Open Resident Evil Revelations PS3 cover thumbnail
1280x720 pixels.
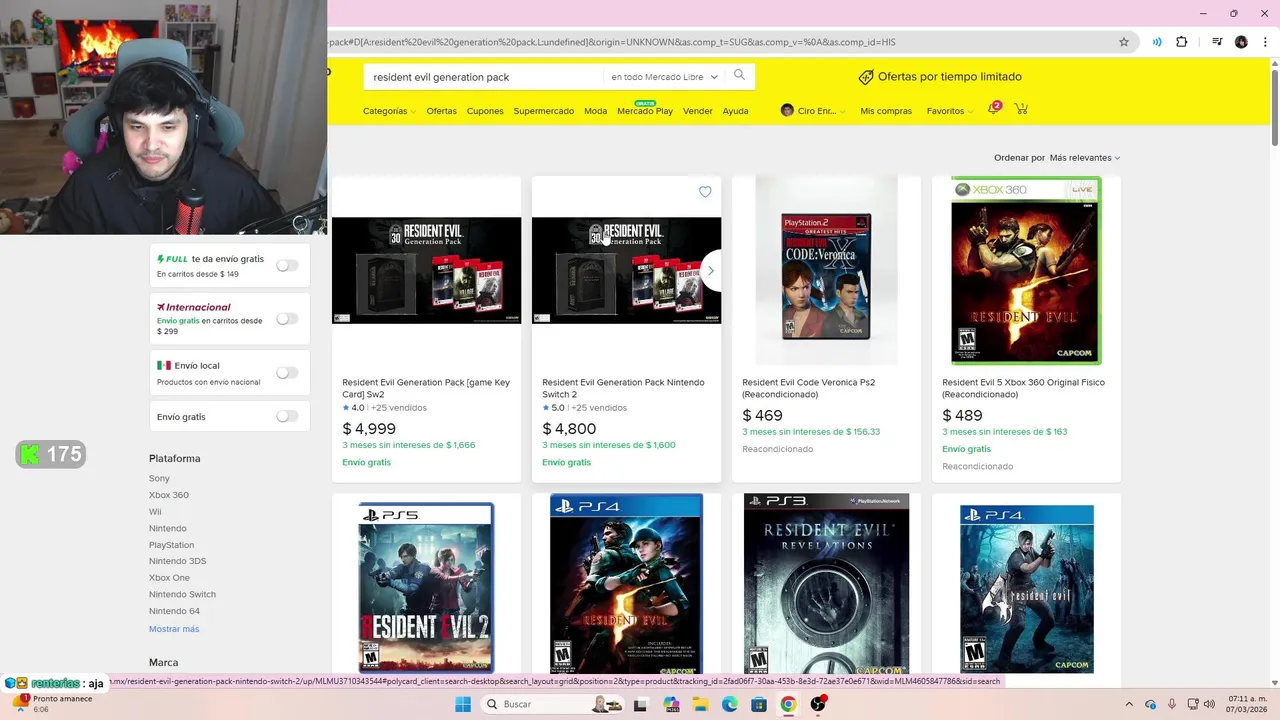[x=826, y=584]
